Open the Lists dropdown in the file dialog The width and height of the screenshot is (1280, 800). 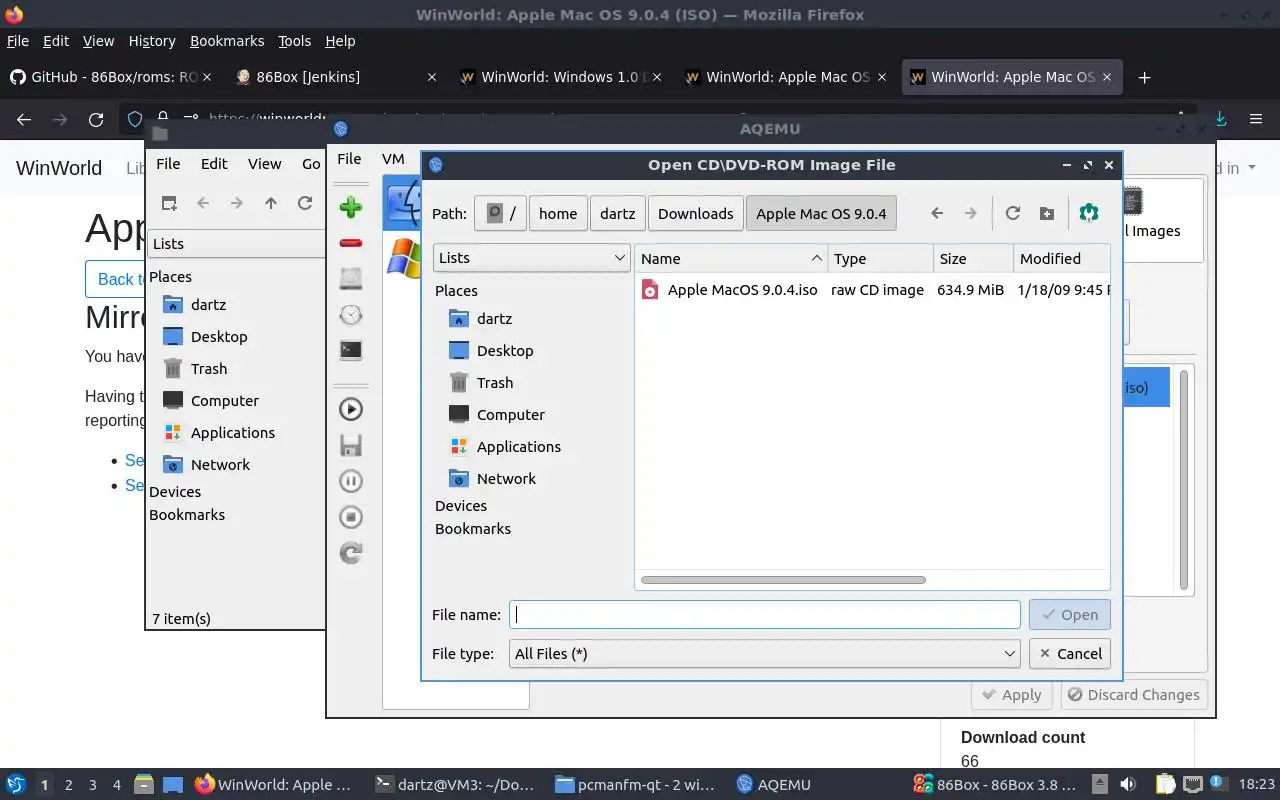[x=532, y=258]
